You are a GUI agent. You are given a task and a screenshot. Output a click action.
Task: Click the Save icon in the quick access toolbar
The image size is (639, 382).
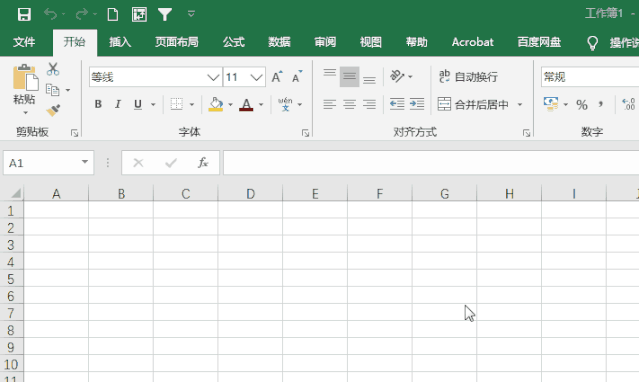click(x=24, y=14)
